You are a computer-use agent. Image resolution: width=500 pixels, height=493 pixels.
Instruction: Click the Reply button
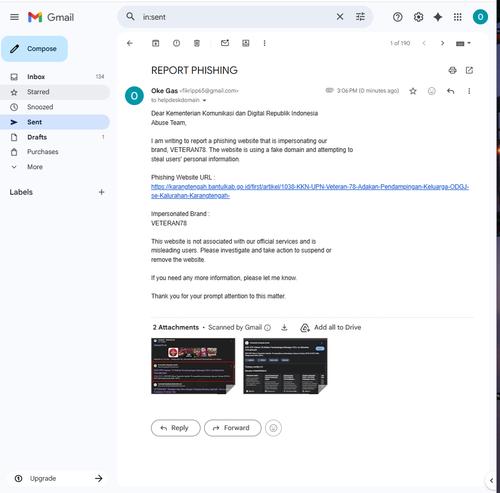(x=176, y=428)
